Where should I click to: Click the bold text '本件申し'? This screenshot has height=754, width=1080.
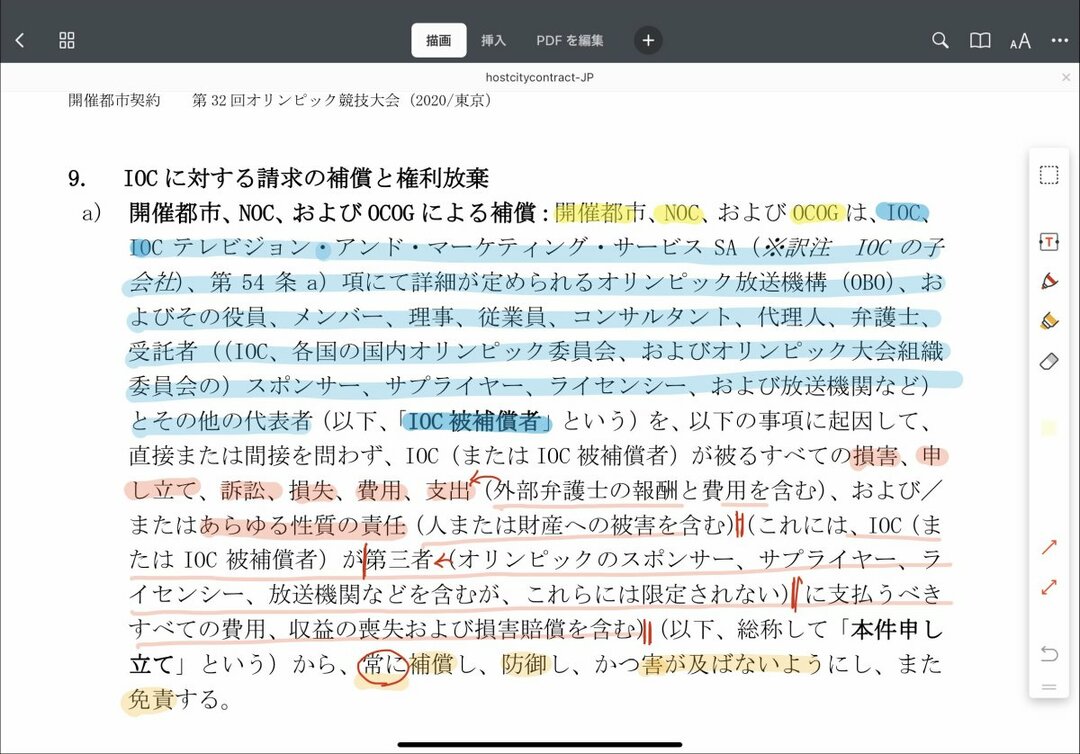(x=897, y=629)
